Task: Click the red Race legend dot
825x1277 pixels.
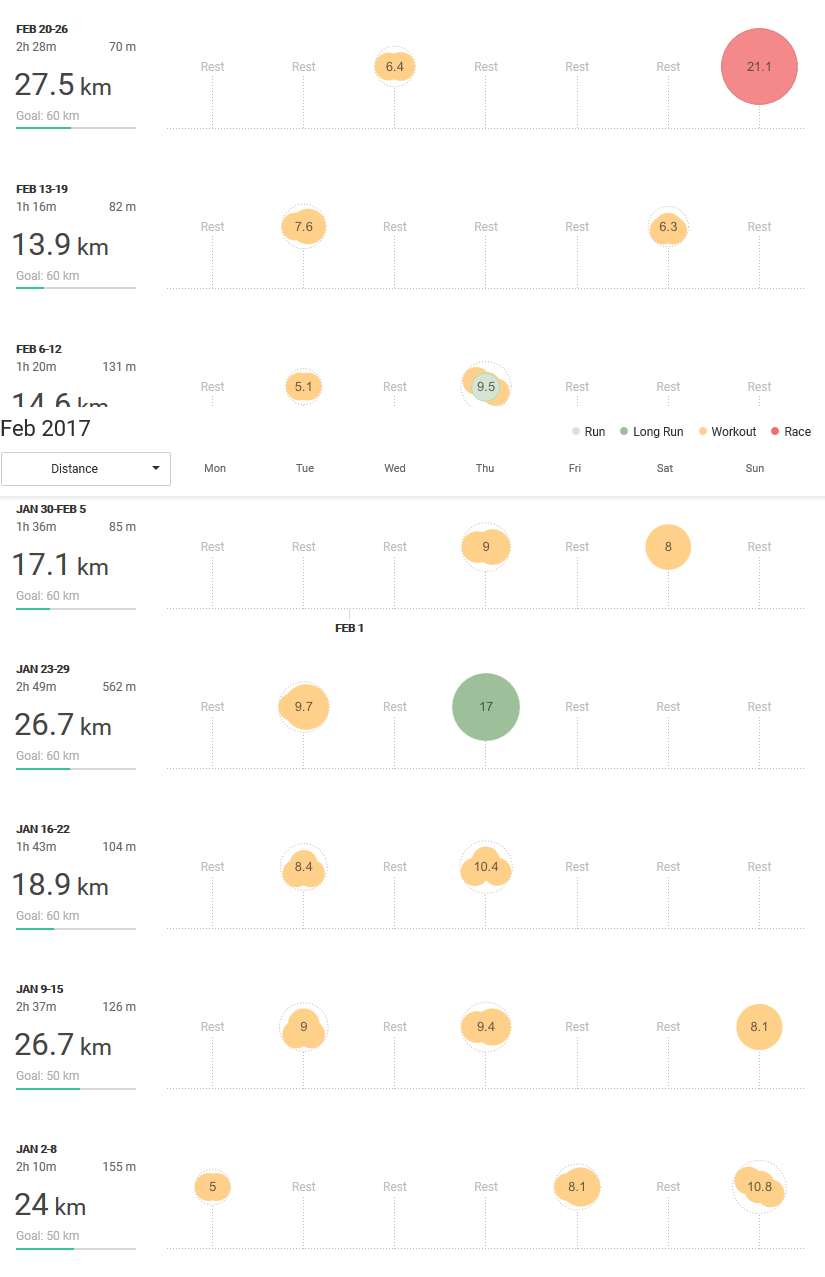Action: [x=775, y=432]
